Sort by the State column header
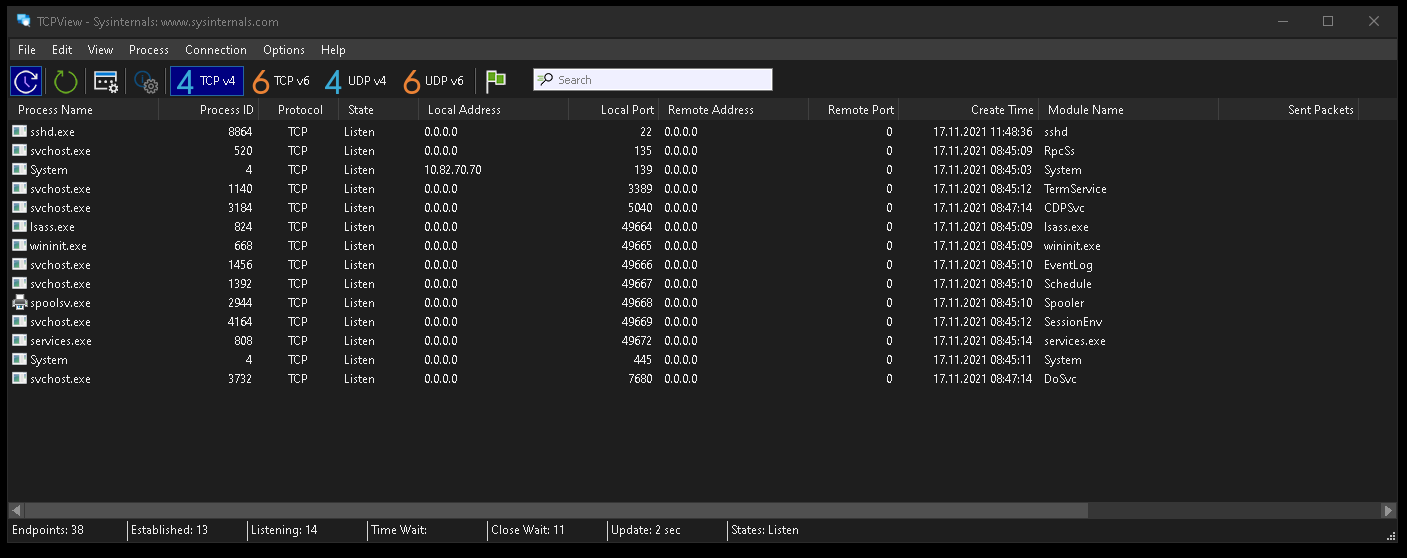Screen dimensions: 1407x558 coord(378,110)
